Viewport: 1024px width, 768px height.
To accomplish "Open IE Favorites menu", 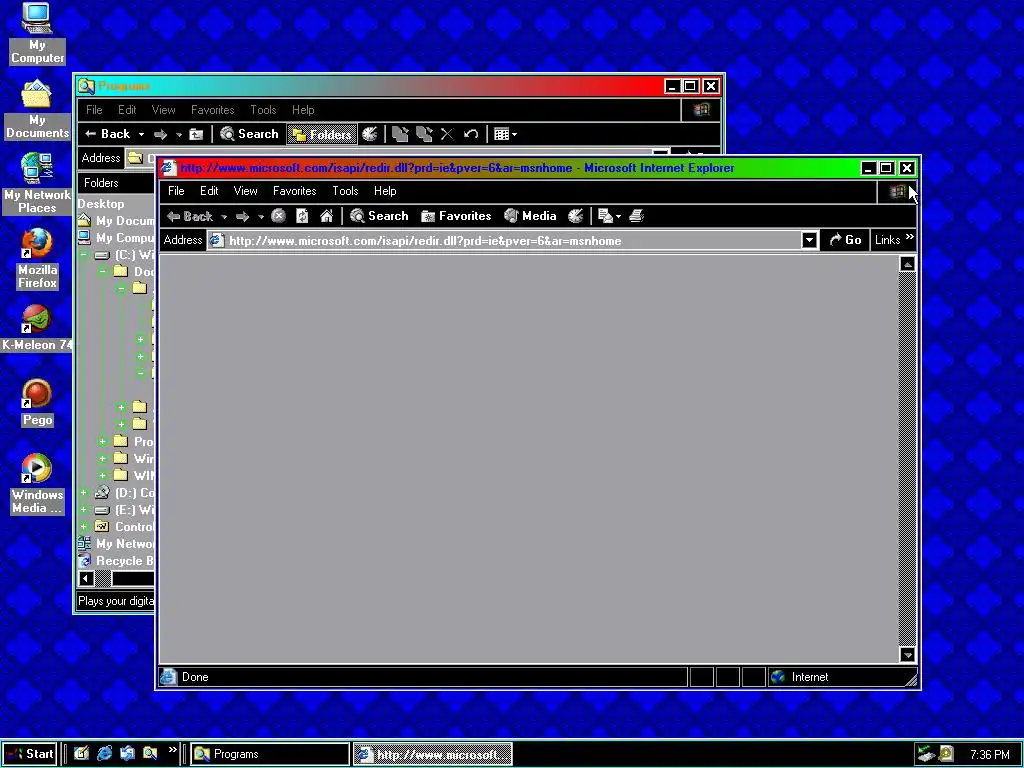I will click(x=295, y=191).
